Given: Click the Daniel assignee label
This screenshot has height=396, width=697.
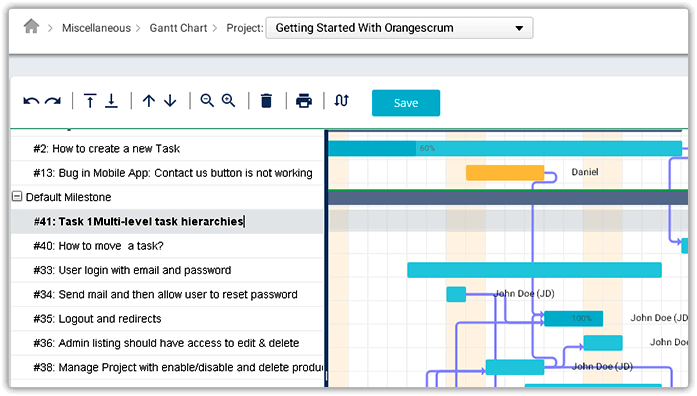Looking at the screenshot, I should (585, 172).
